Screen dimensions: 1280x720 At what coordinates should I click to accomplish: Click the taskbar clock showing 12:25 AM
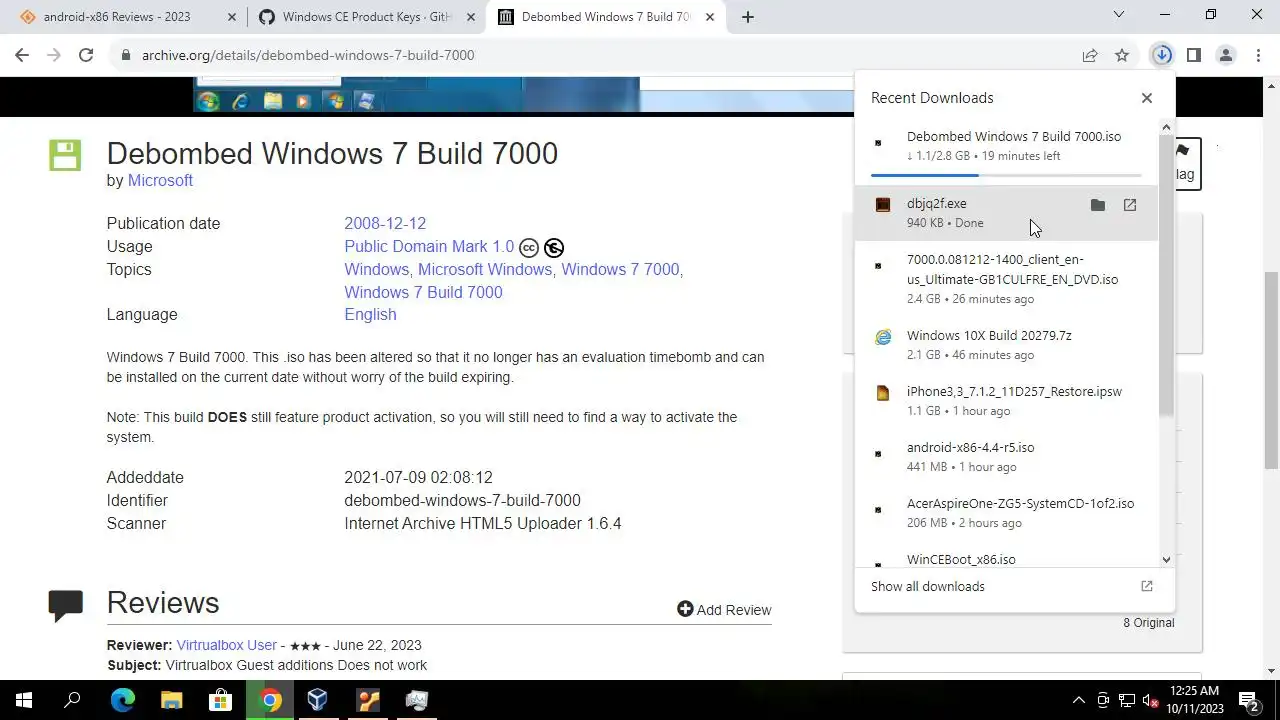[1194, 700]
